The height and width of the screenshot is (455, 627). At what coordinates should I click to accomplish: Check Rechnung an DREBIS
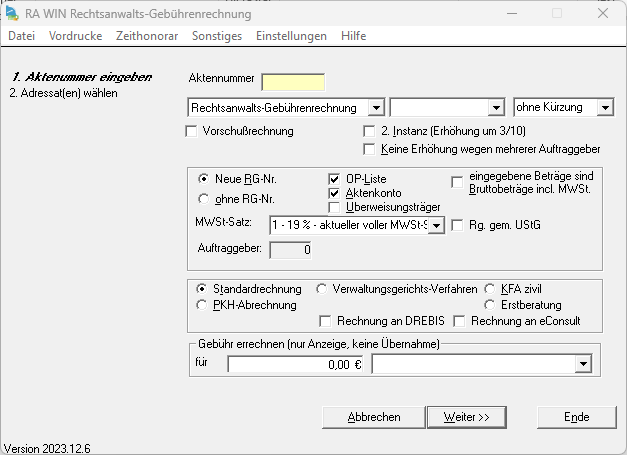pyautogui.click(x=325, y=321)
